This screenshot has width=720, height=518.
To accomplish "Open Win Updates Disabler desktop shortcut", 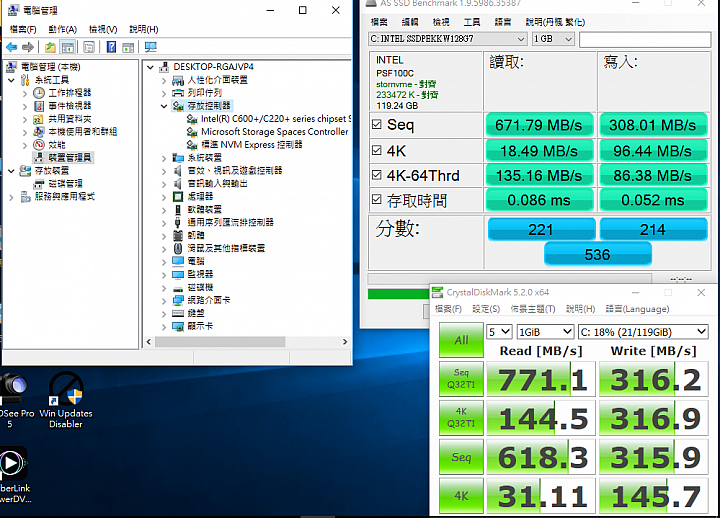I will pos(66,400).
